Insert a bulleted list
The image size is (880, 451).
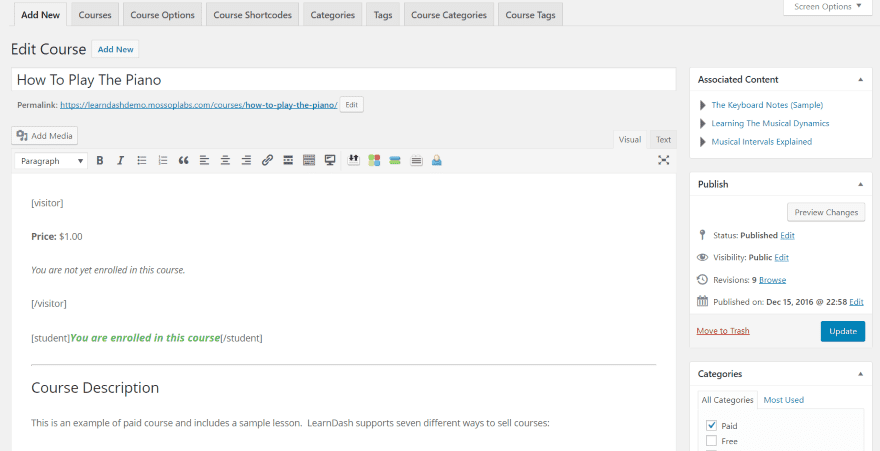[142, 161]
